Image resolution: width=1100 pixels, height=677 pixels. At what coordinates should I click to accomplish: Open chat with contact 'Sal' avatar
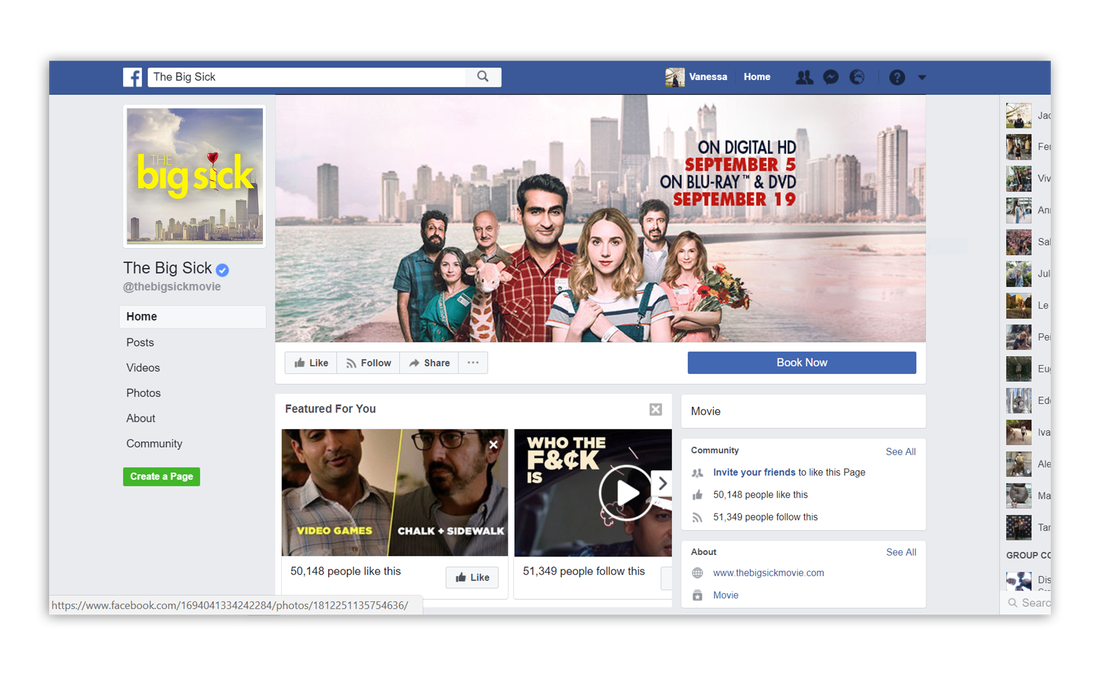click(1019, 242)
